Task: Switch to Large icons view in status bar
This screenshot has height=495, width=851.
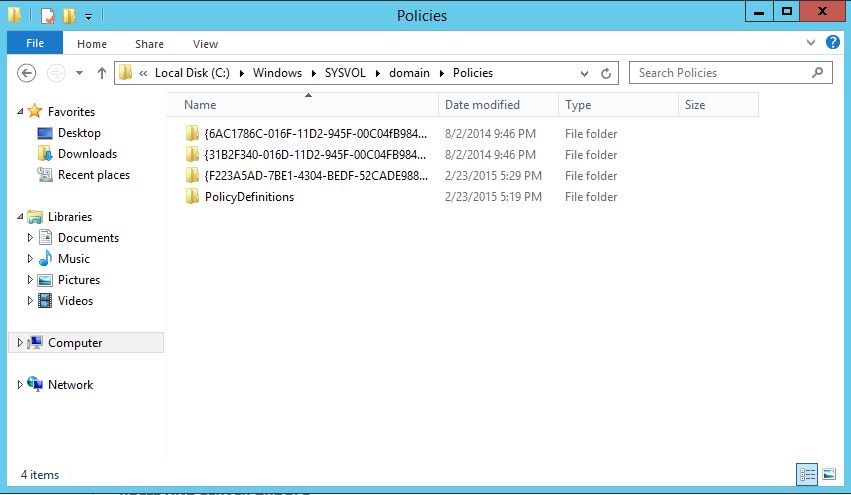Action: (829, 474)
